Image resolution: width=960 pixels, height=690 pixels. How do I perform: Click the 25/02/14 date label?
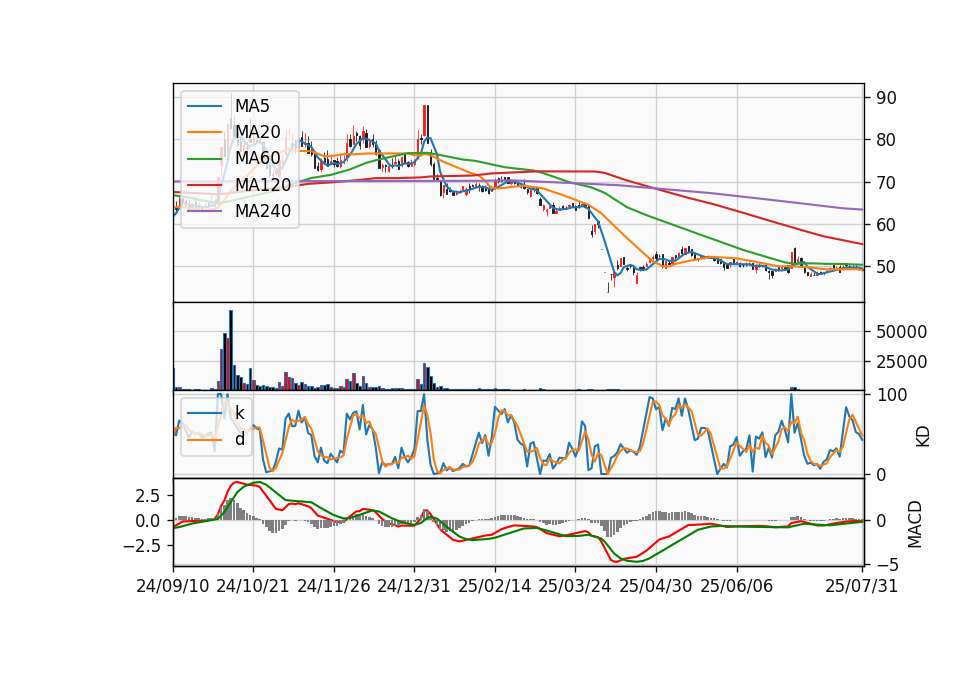click(x=495, y=586)
